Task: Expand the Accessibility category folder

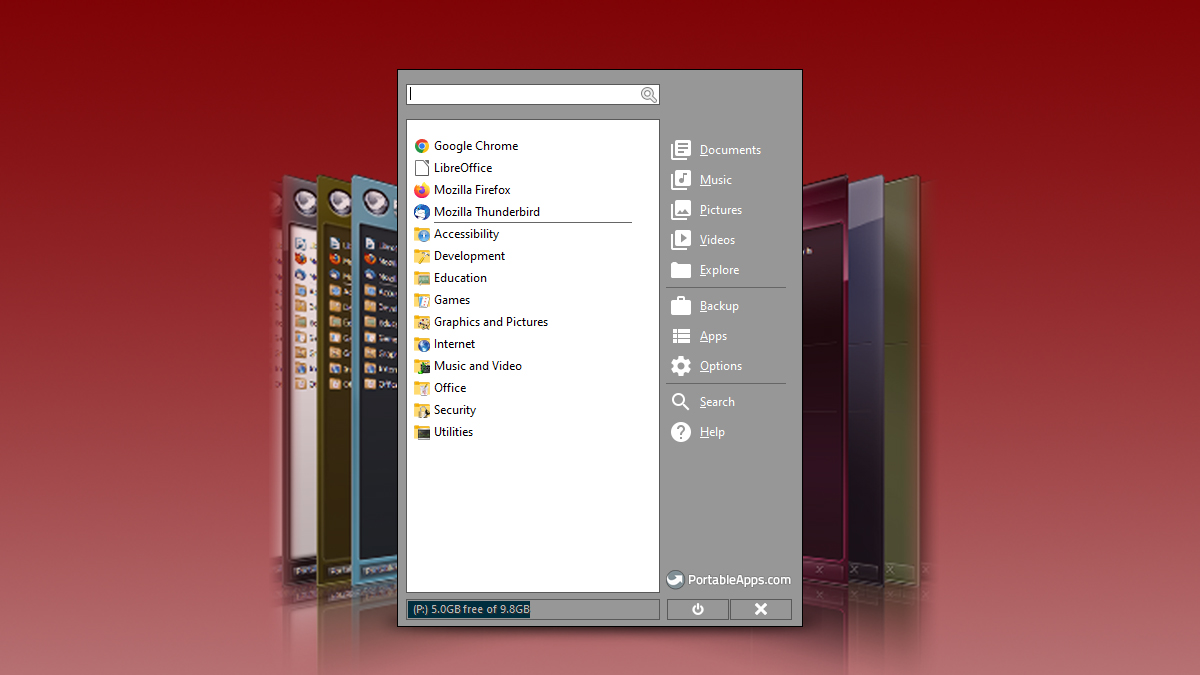Action: tap(466, 234)
